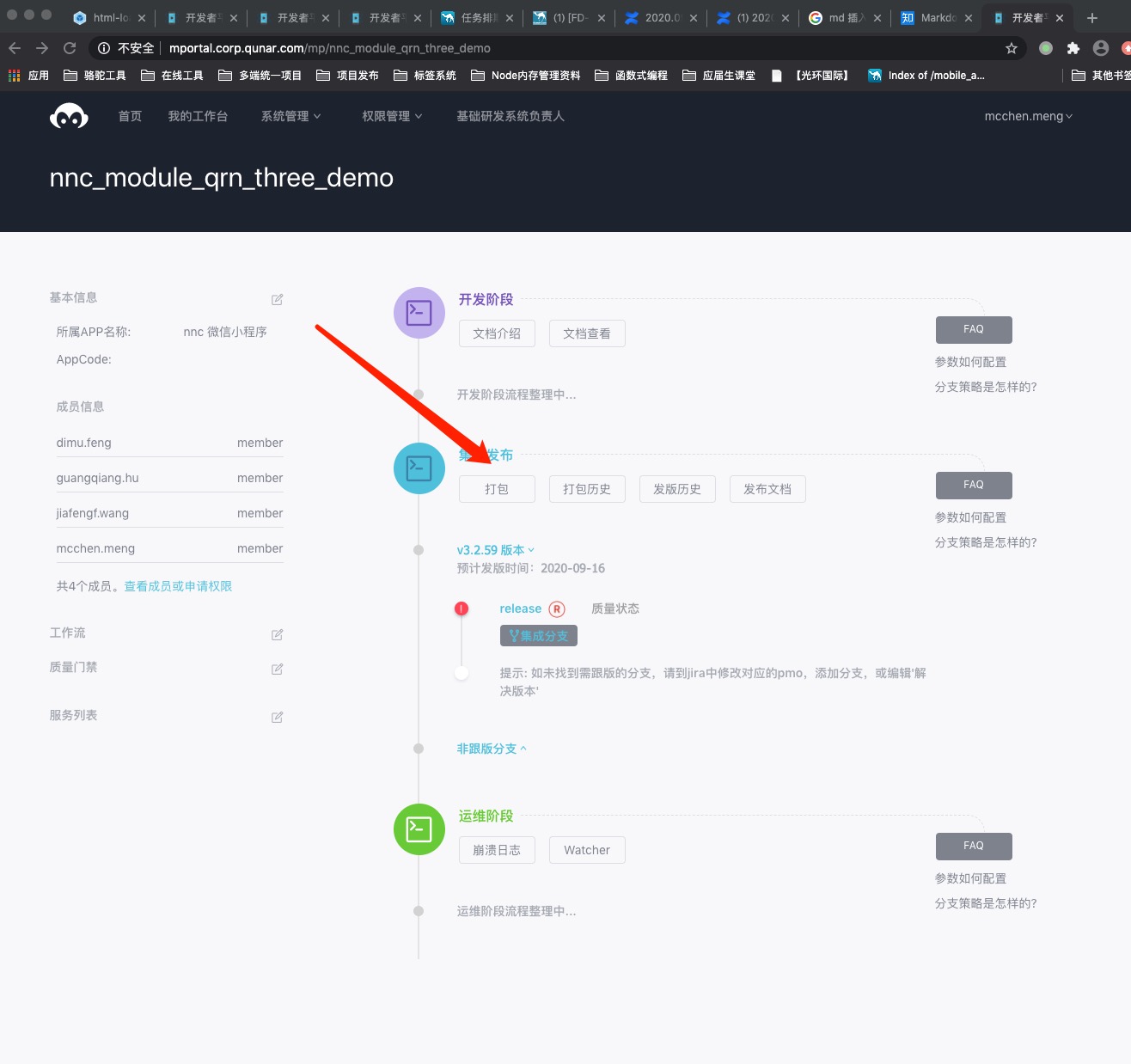Click the 打包 button
1131x1064 pixels.
(x=497, y=489)
